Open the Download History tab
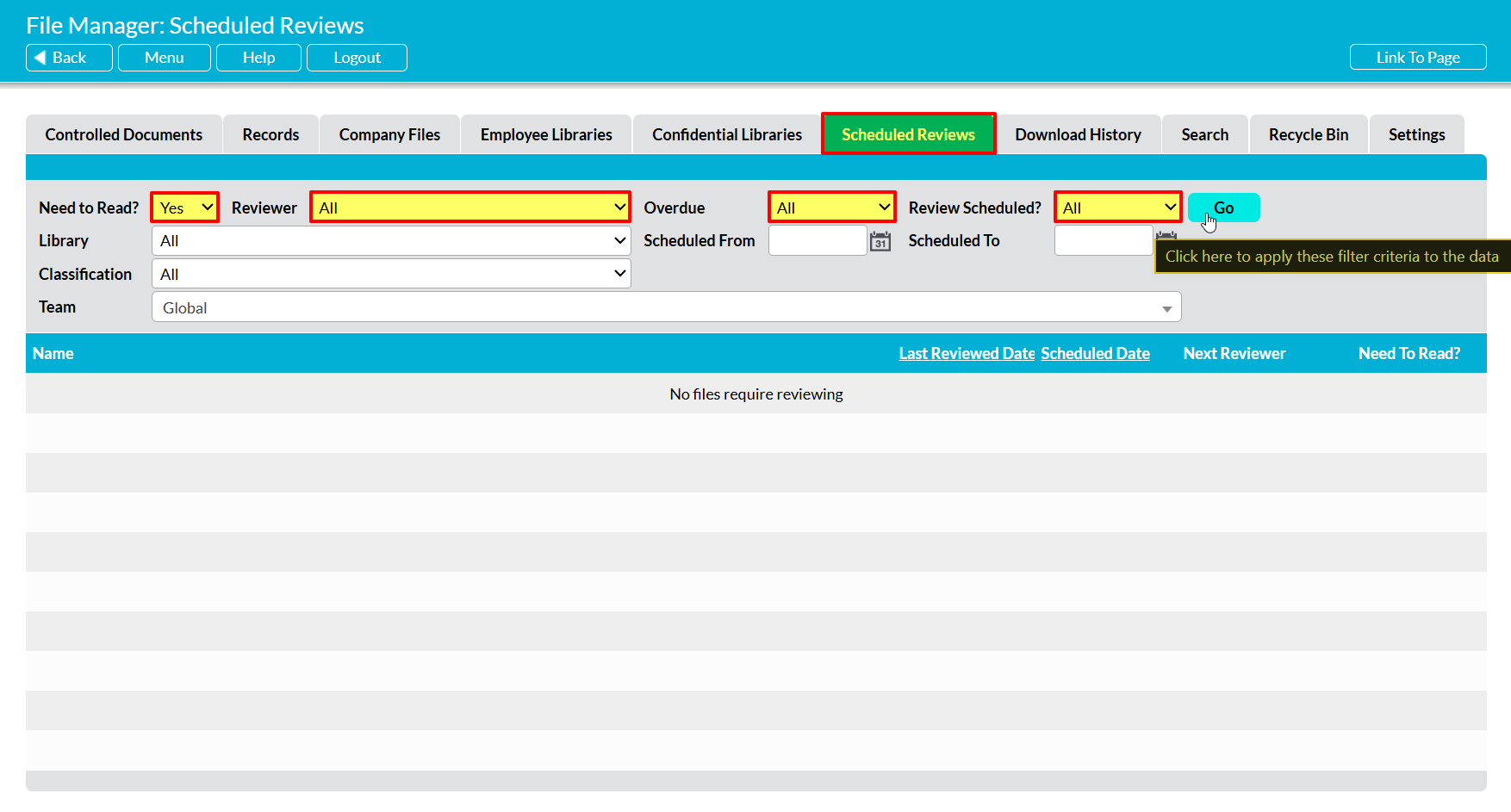This screenshot has width=1511, height=812. click(1078, 135)
